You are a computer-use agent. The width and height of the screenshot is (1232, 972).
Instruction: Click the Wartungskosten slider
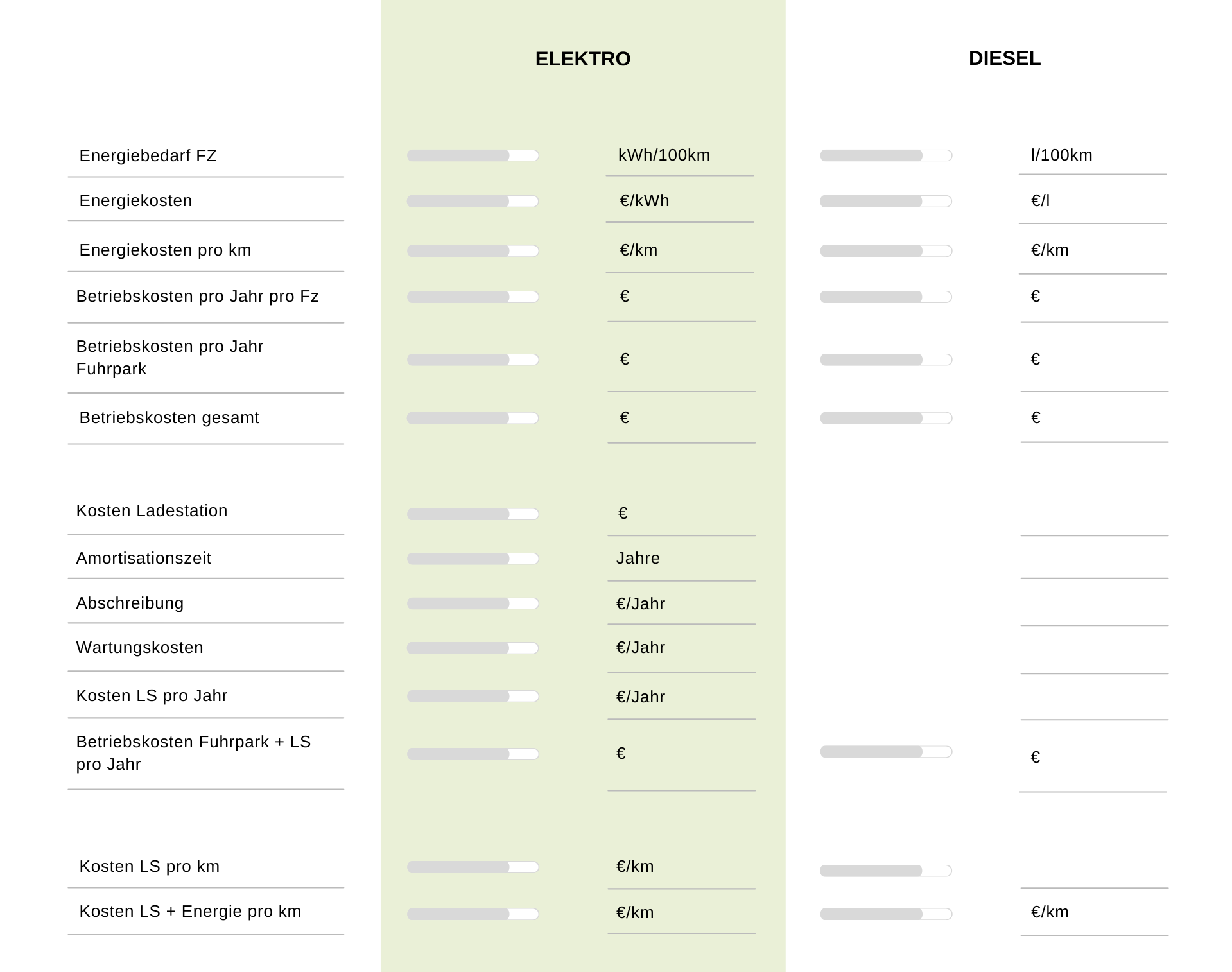pos(473,648)
